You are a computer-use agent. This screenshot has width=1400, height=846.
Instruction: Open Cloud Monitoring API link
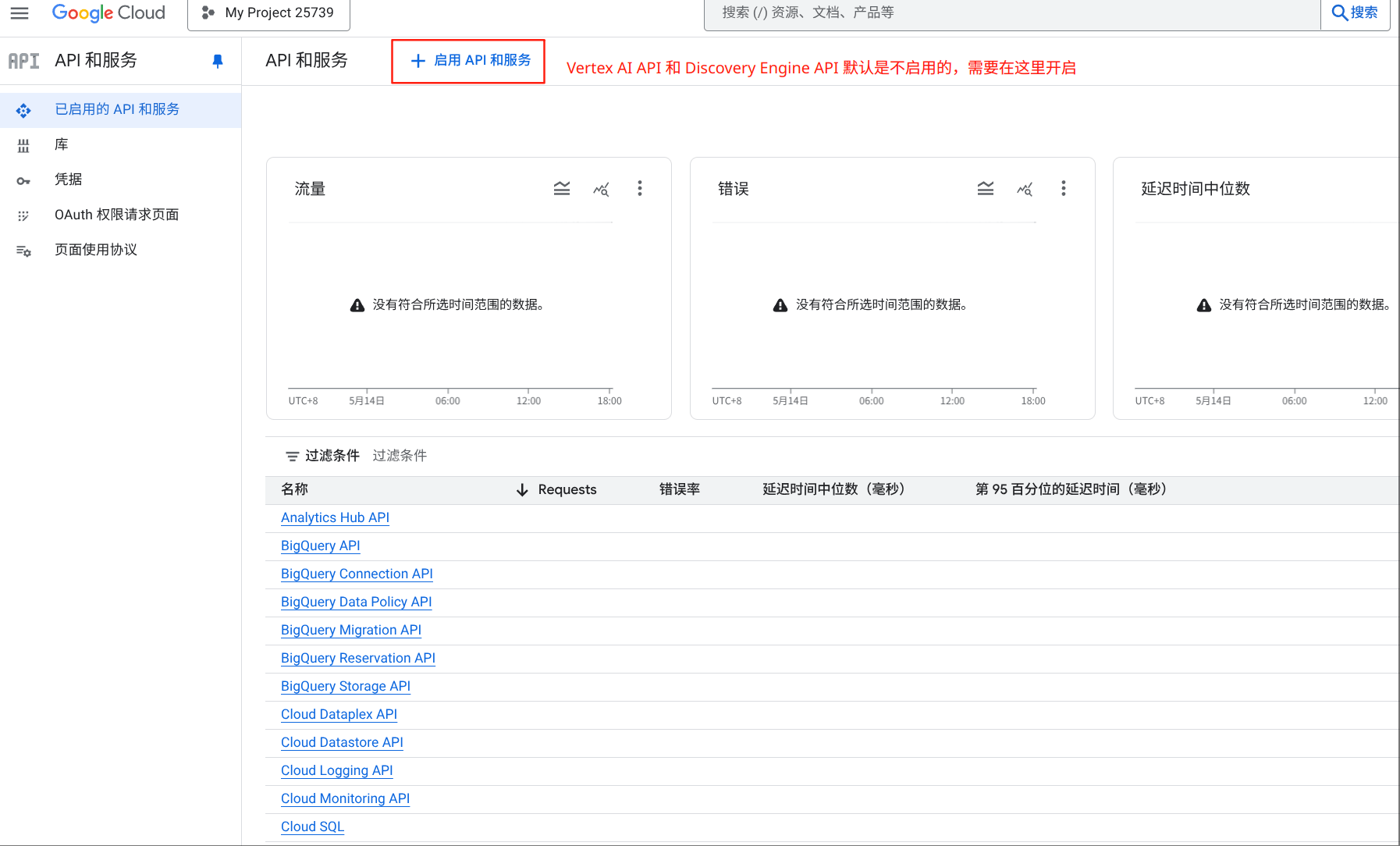point(345,798)
